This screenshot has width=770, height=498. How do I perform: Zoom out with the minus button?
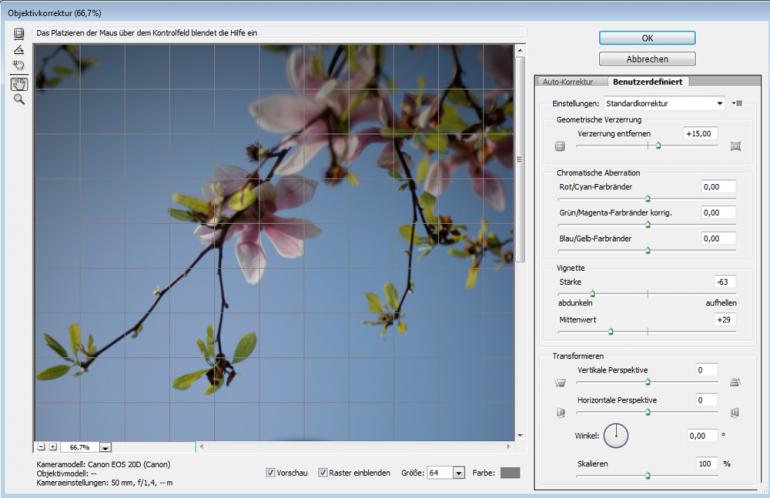click(41, 447)
